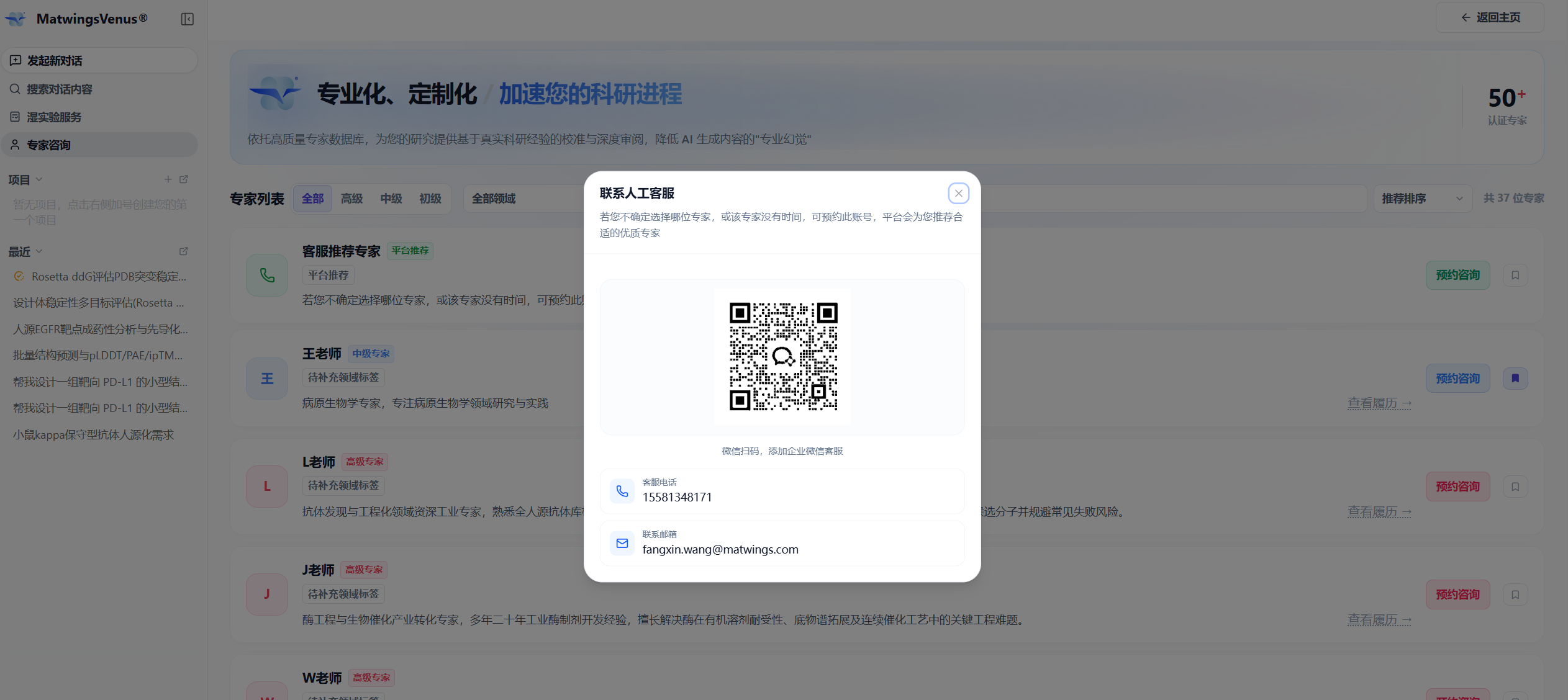Collapse the 项目 section chevron

coord(39,179)
